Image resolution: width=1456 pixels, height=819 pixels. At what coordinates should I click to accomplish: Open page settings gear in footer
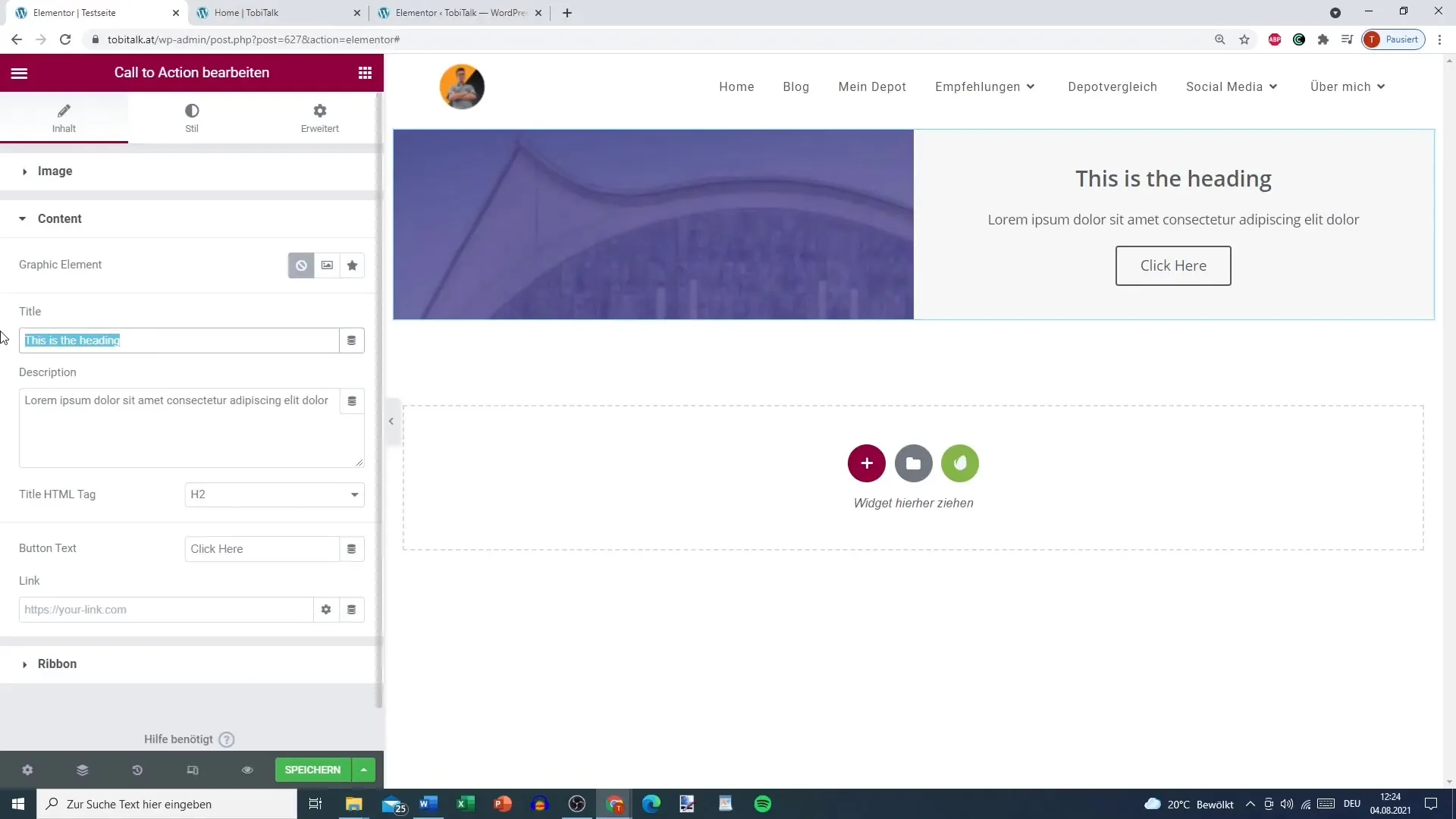[x=27, y=770]
